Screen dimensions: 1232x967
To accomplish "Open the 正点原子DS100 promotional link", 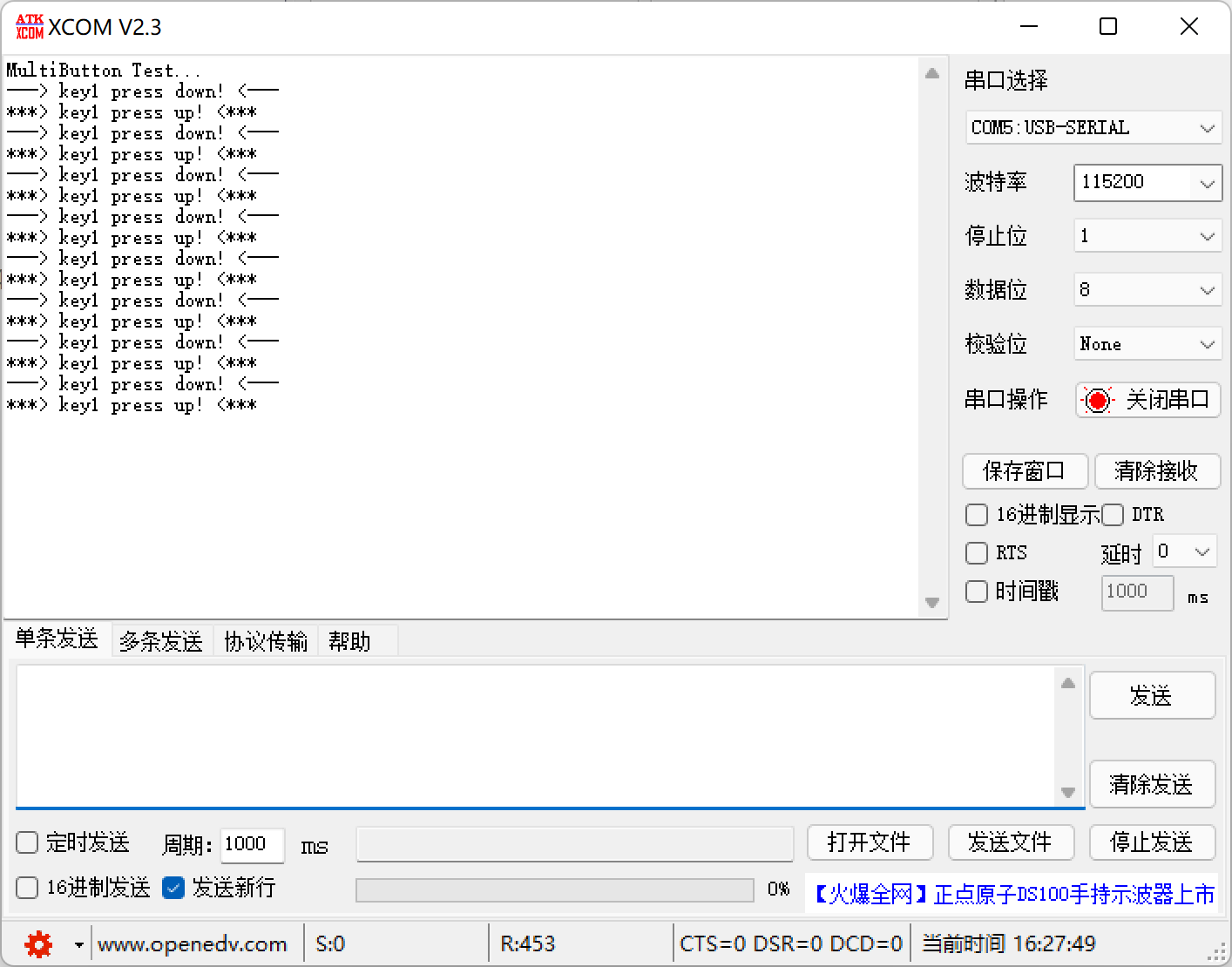I will (x=1013, y=895).
